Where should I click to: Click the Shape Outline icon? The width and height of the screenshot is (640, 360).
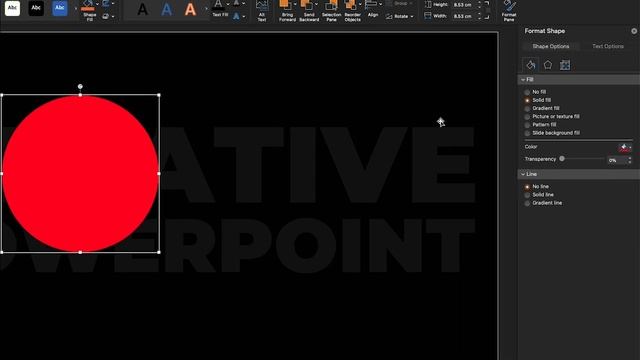coord(106,4)
